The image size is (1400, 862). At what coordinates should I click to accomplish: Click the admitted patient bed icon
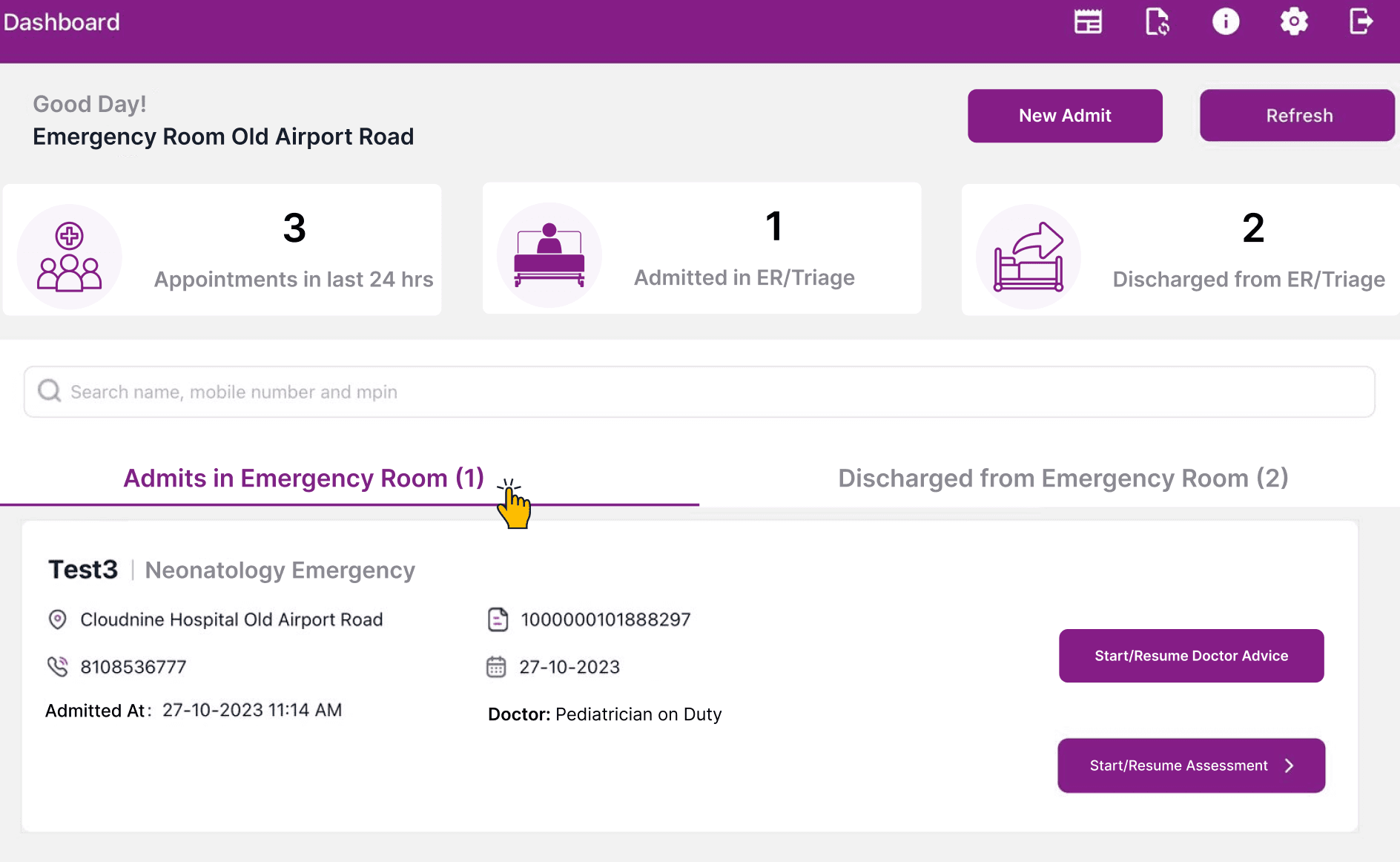coord(549,255)
